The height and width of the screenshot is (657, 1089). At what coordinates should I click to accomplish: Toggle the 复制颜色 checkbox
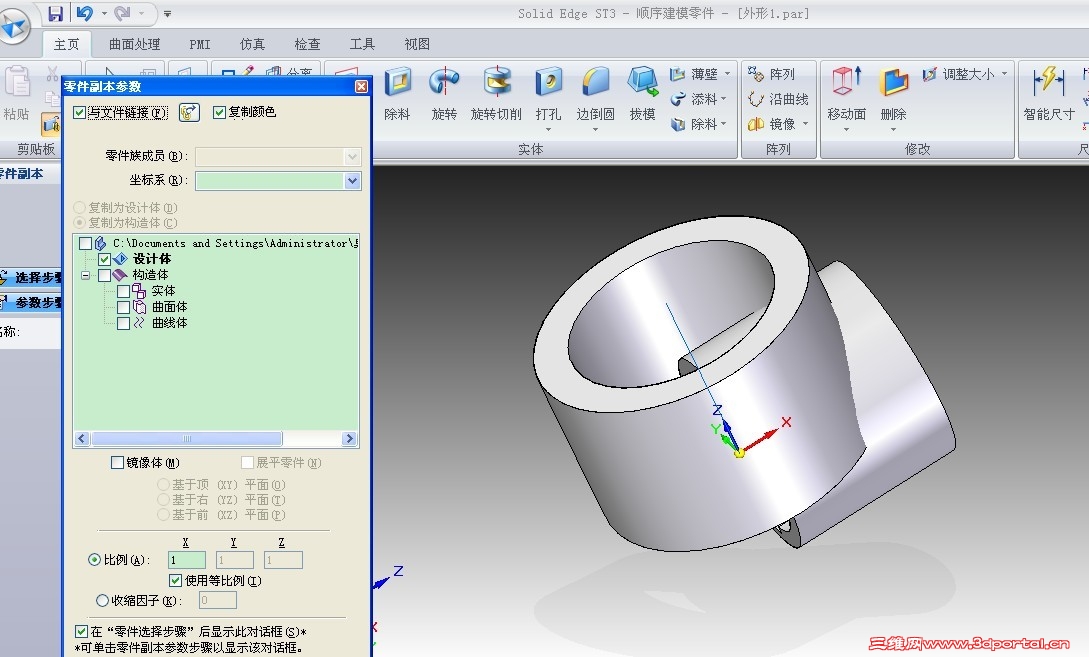(x=219, y=112)
